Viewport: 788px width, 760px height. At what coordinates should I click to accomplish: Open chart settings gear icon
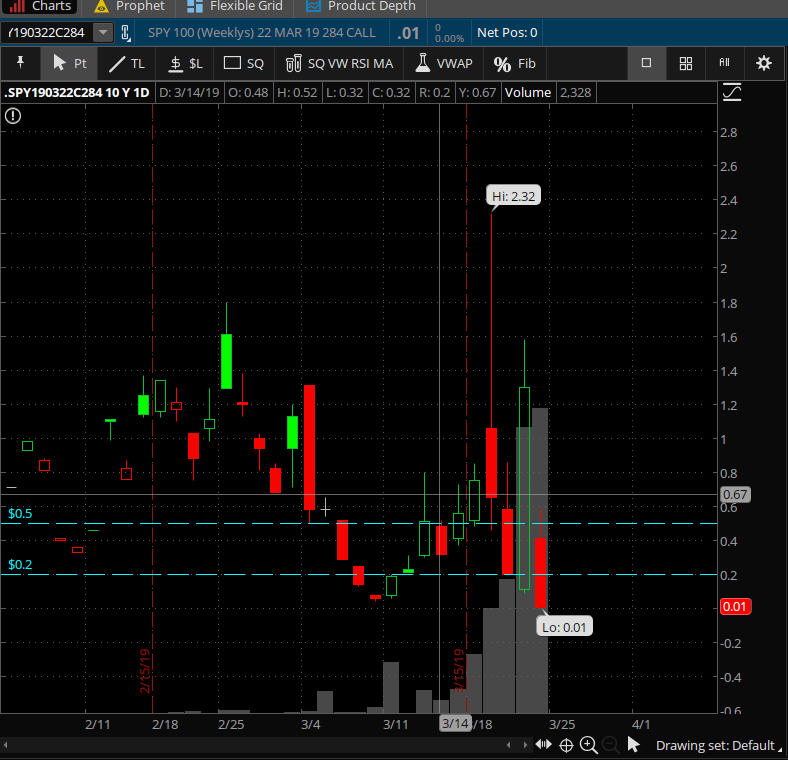coord(764,63)
